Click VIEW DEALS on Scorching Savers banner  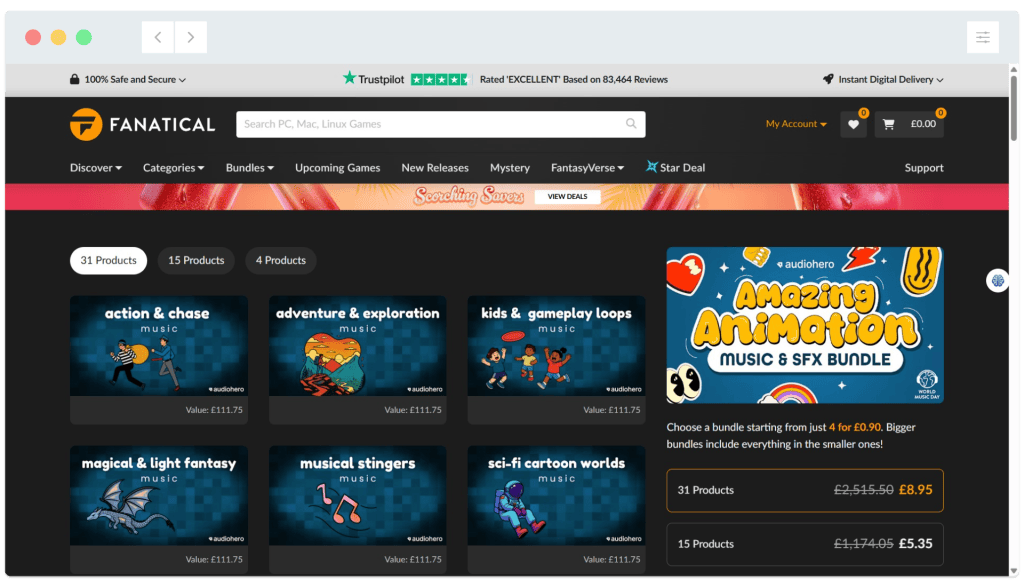tap(567, 197)
